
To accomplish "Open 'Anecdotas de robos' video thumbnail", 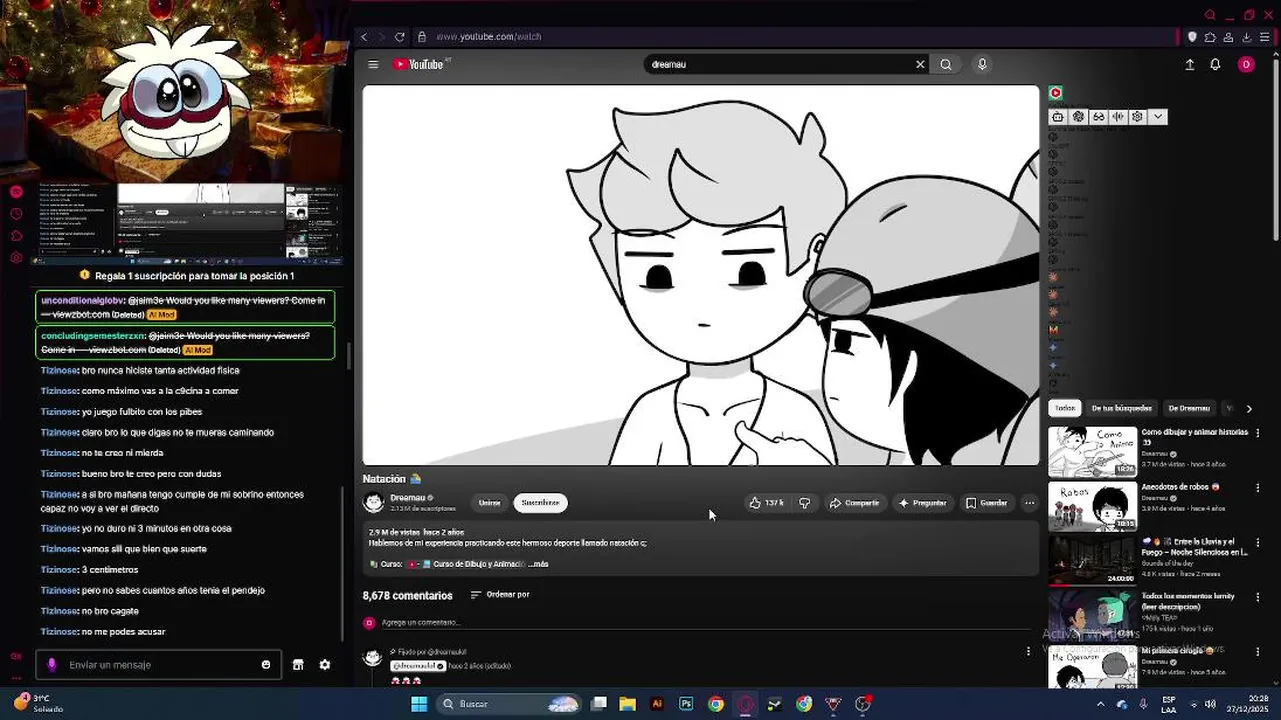I will click(x=1092, y=507).
